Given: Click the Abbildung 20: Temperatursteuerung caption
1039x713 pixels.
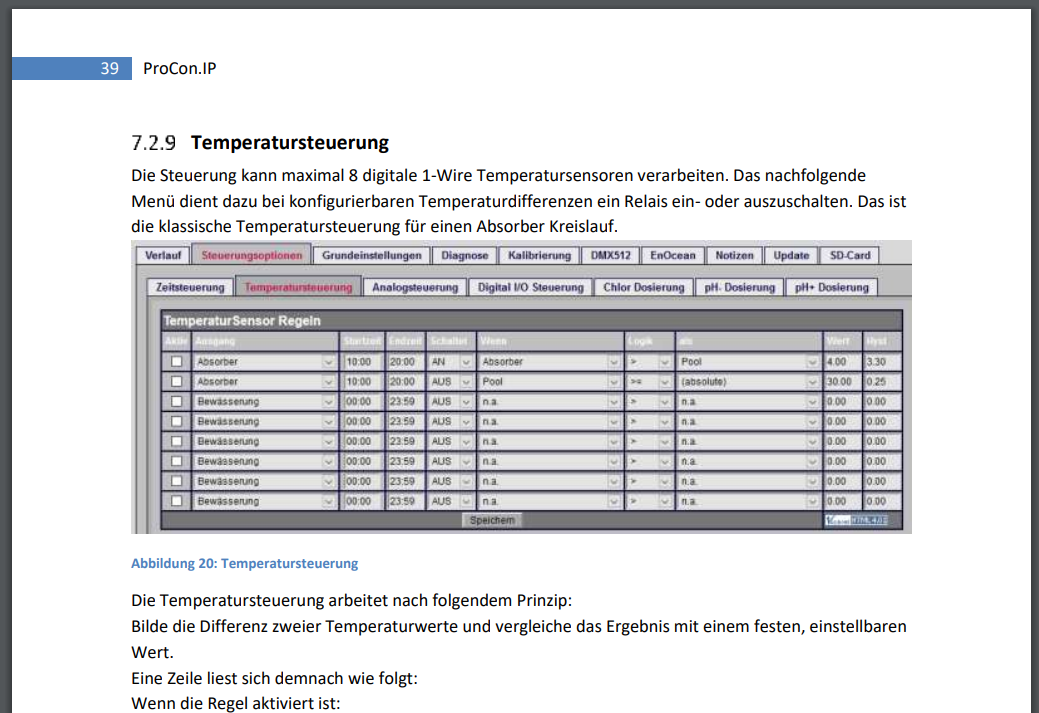Looking at the screenshot, I should (x=245, y=563).
